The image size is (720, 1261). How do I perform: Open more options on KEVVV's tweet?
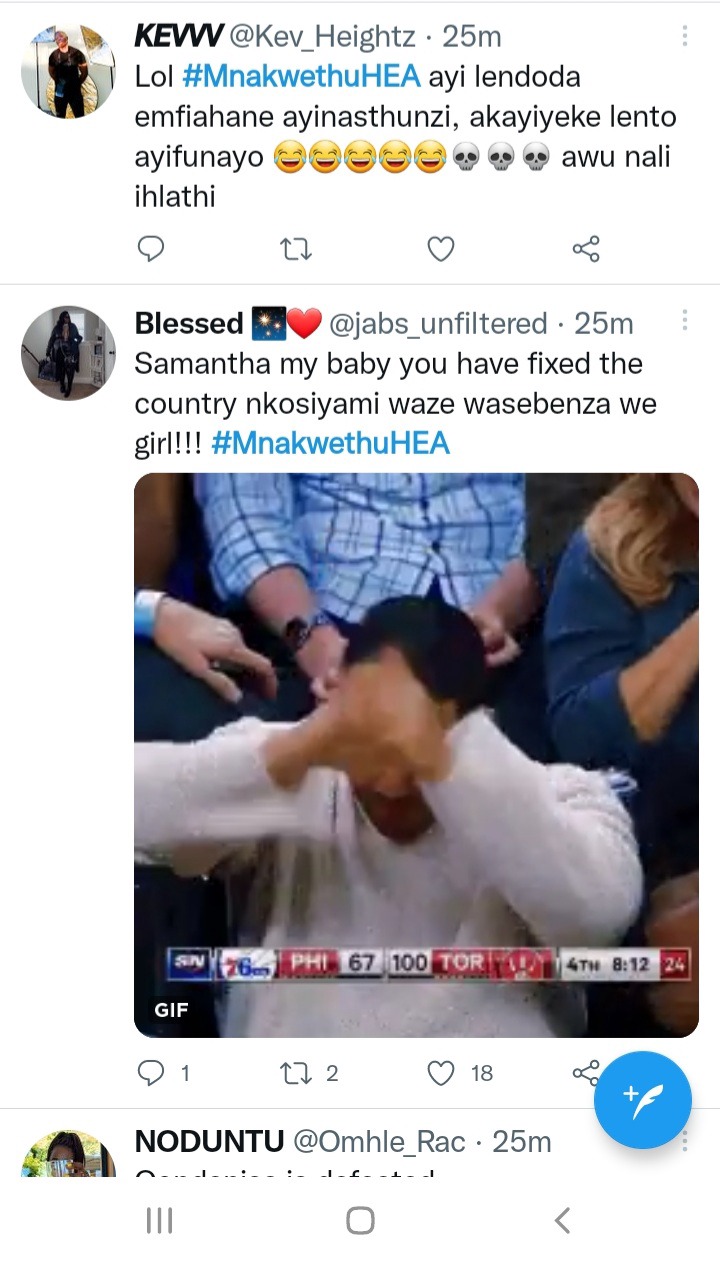685,36
